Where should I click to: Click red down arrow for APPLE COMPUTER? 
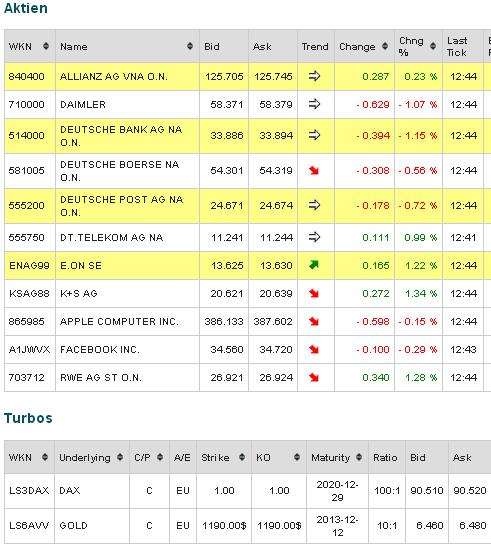[314, 321]
